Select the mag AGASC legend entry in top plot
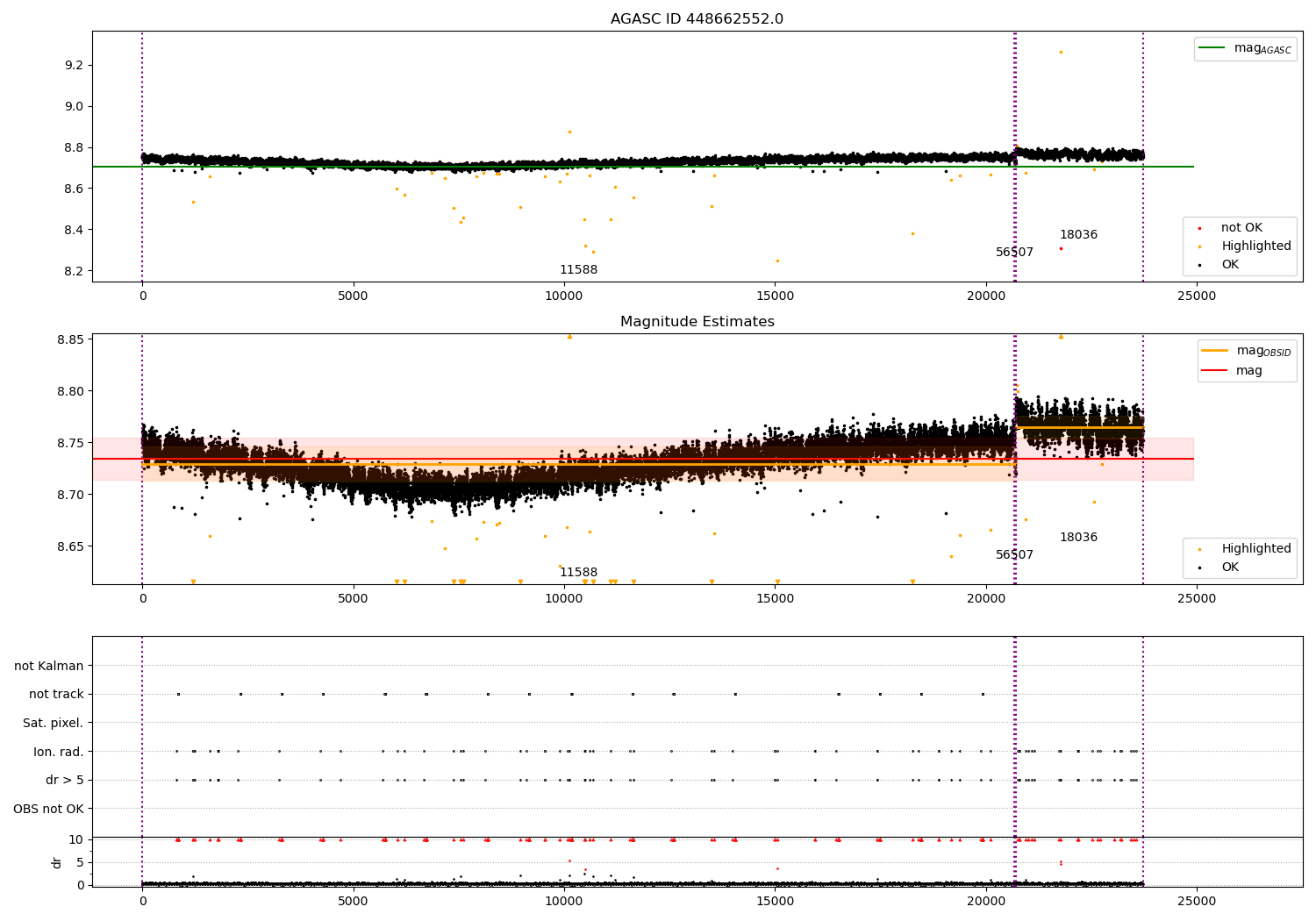 pyautogui.click(x=1246, y=48)
